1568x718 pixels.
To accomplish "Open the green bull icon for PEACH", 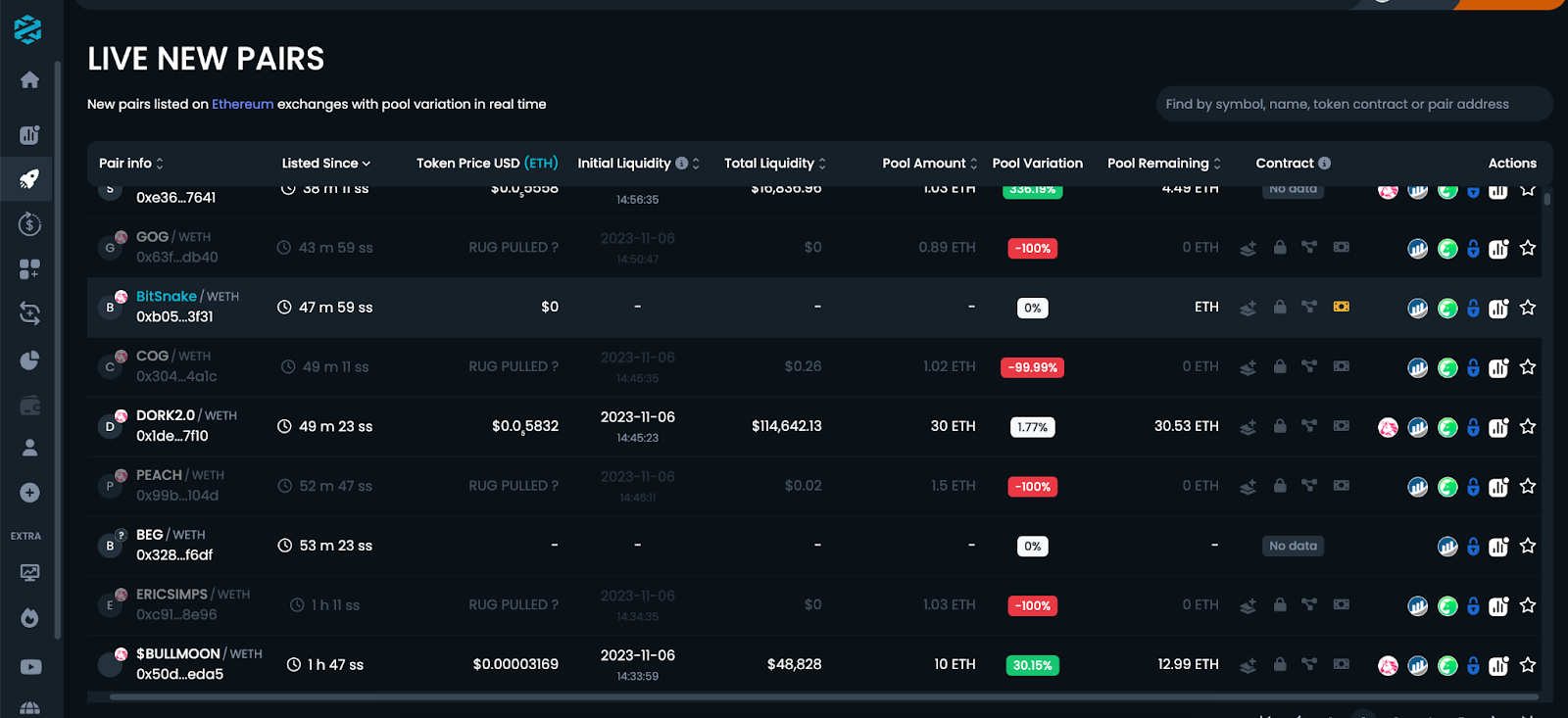I will point(1447,487).
